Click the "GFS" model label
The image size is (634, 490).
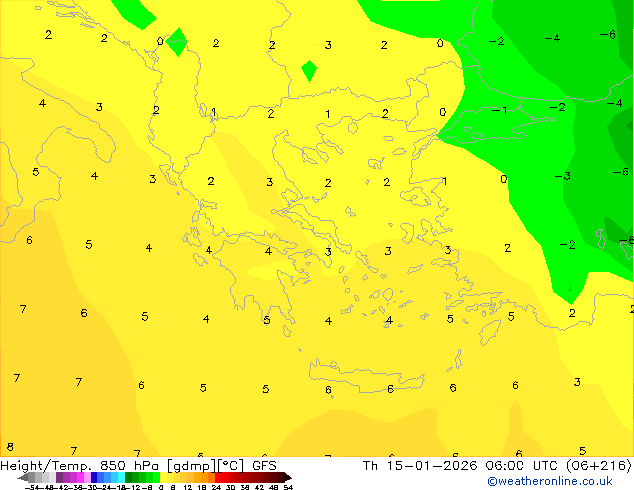point(264,466)
